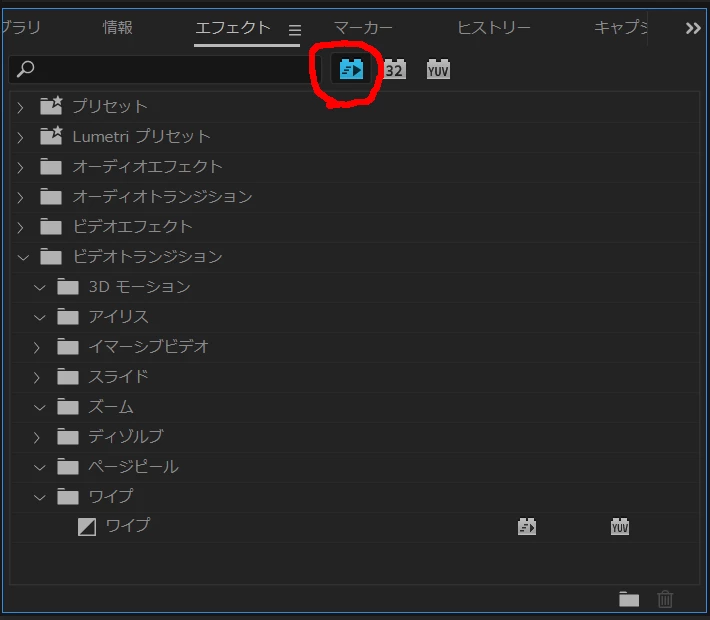Select the プリセット starred folder icon
This screenshot has height=620, width=710.
click(51, 106)
